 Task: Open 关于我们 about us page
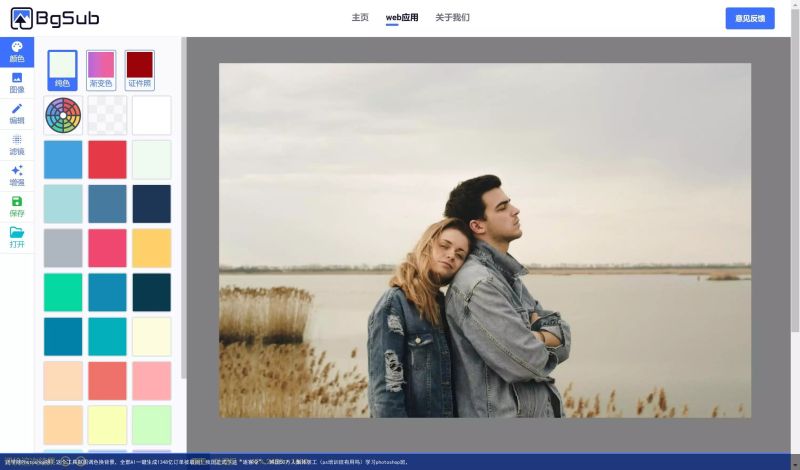[452, 17]
